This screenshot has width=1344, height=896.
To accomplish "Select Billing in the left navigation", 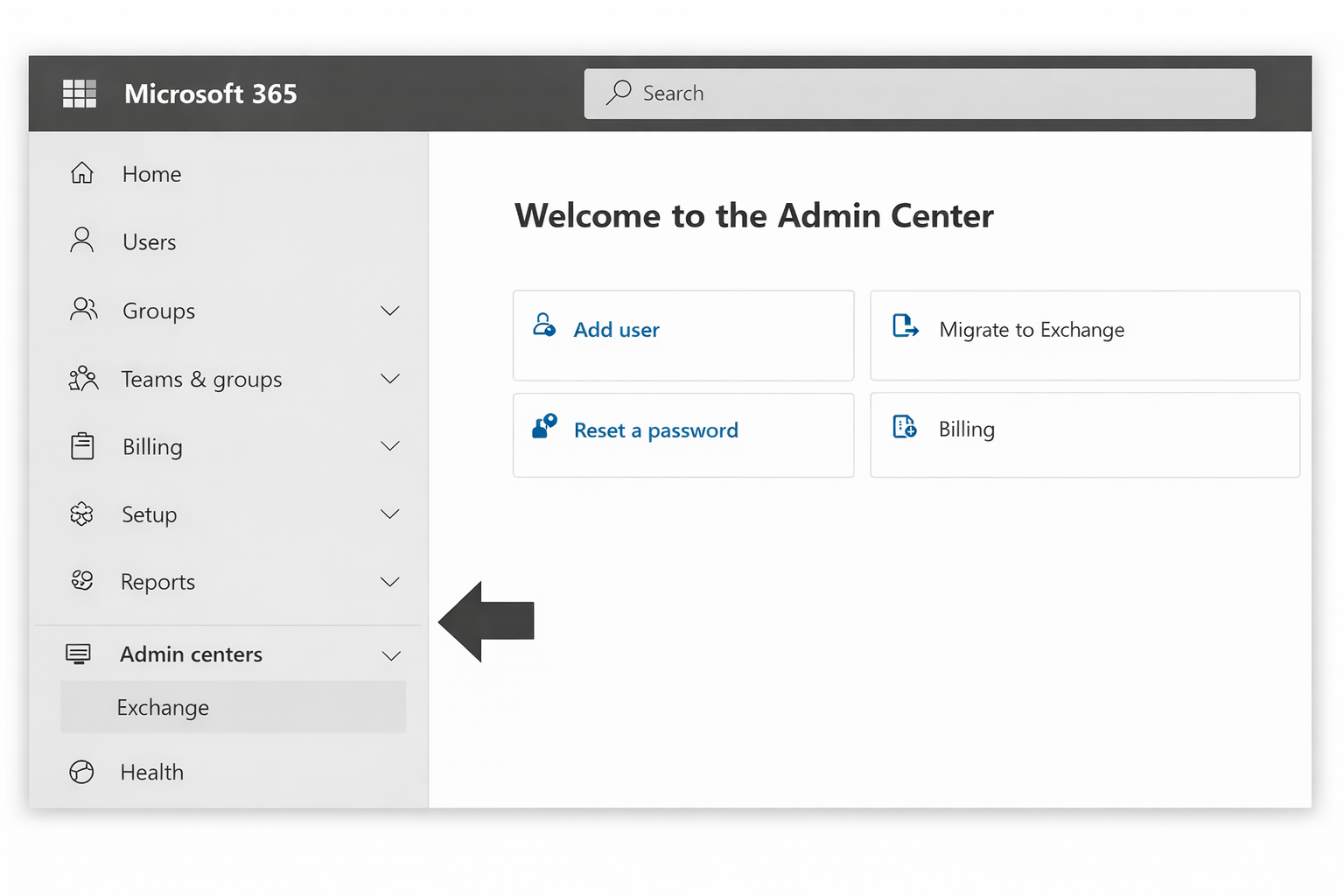I will coord(152,447).
